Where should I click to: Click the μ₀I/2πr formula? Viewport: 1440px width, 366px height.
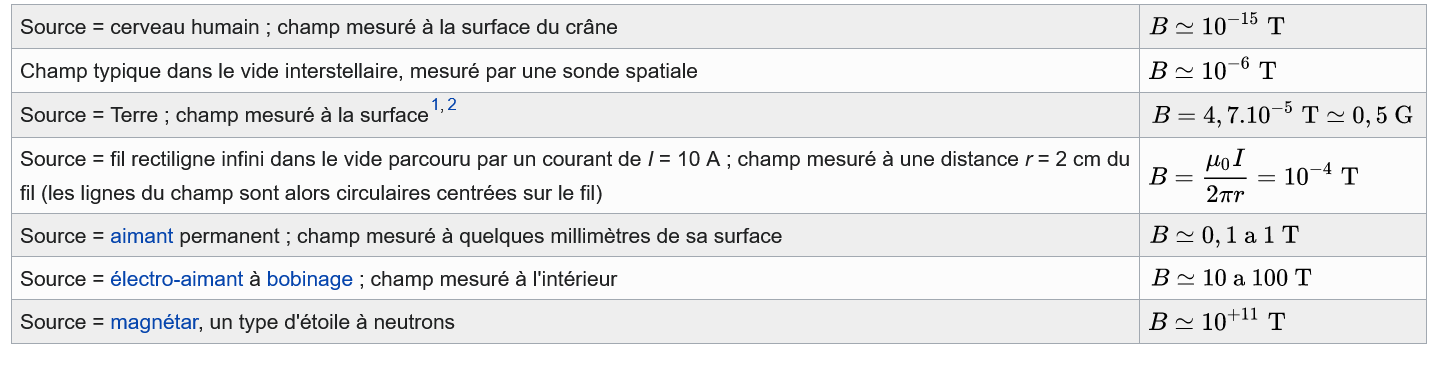click(x=1254, y=174)
